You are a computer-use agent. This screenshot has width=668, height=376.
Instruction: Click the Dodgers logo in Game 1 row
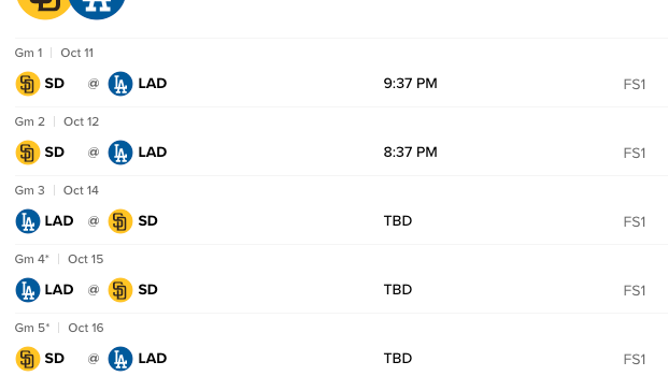pos(120,84)
